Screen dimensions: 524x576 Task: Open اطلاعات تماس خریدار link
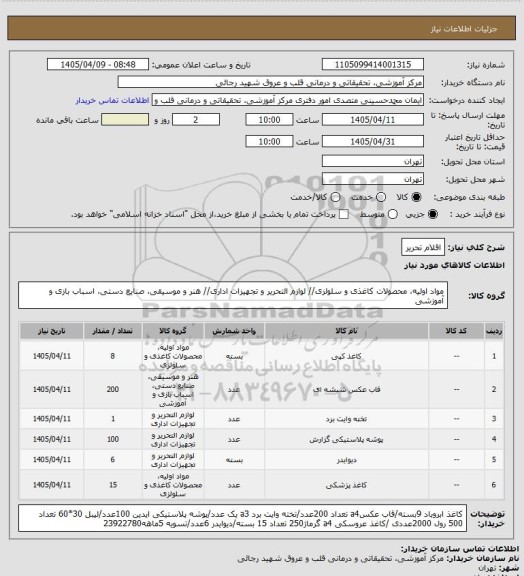pos(112,100)
